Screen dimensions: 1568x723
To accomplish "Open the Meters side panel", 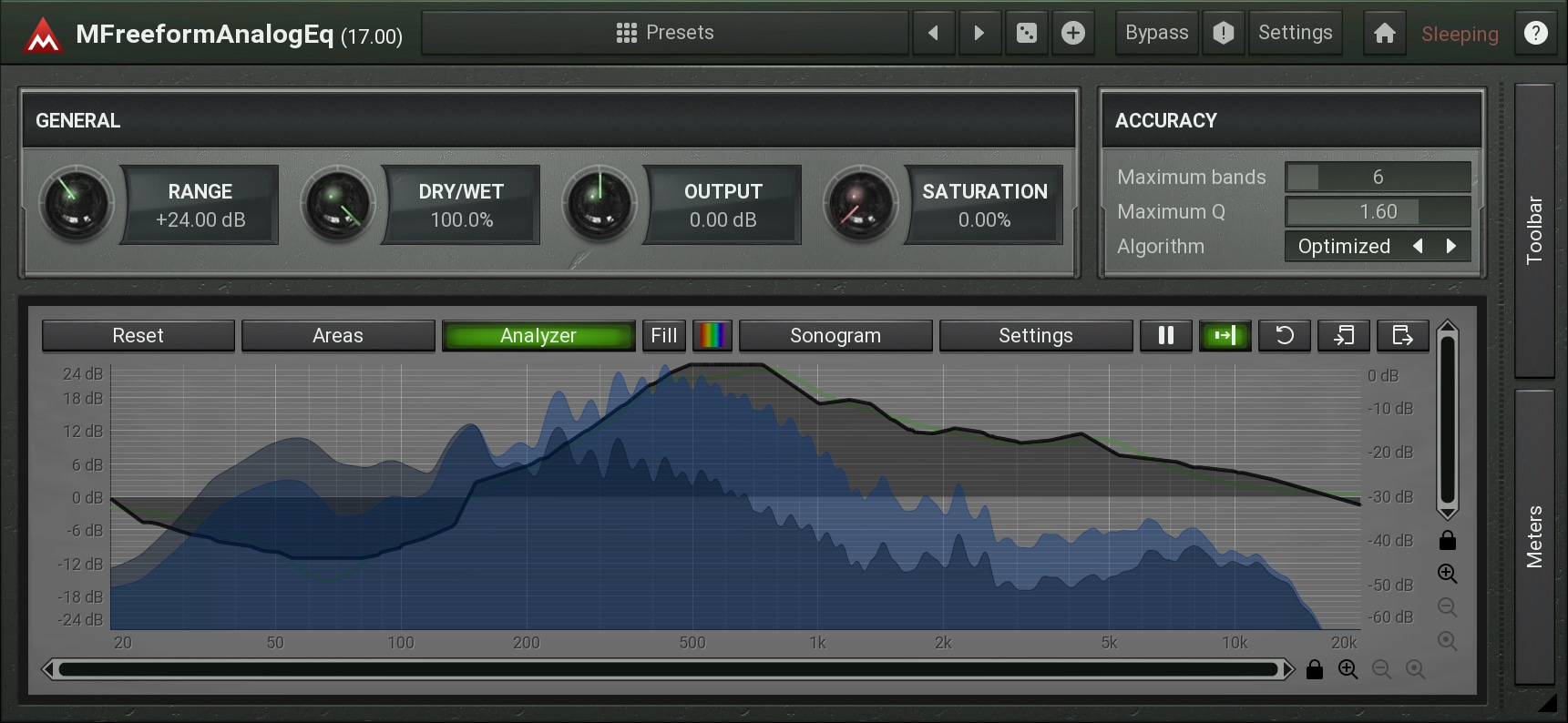I will coord(1534,537).
